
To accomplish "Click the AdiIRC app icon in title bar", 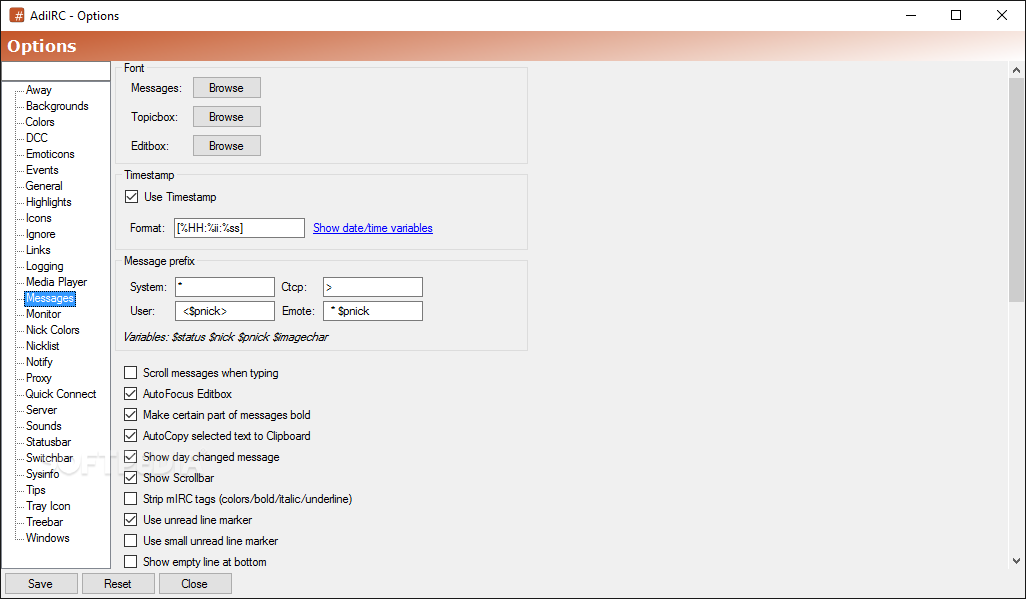I will pos(16,15).
